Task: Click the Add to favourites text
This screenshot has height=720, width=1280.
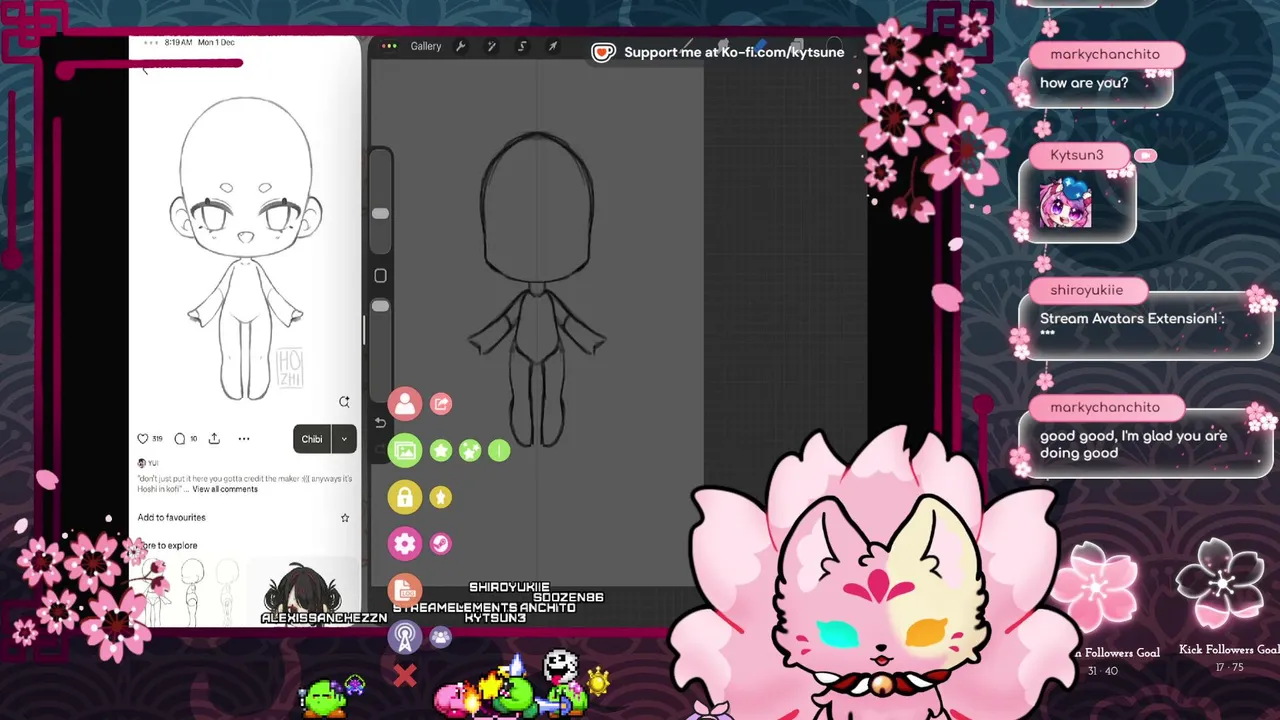Action: [172, 518]
